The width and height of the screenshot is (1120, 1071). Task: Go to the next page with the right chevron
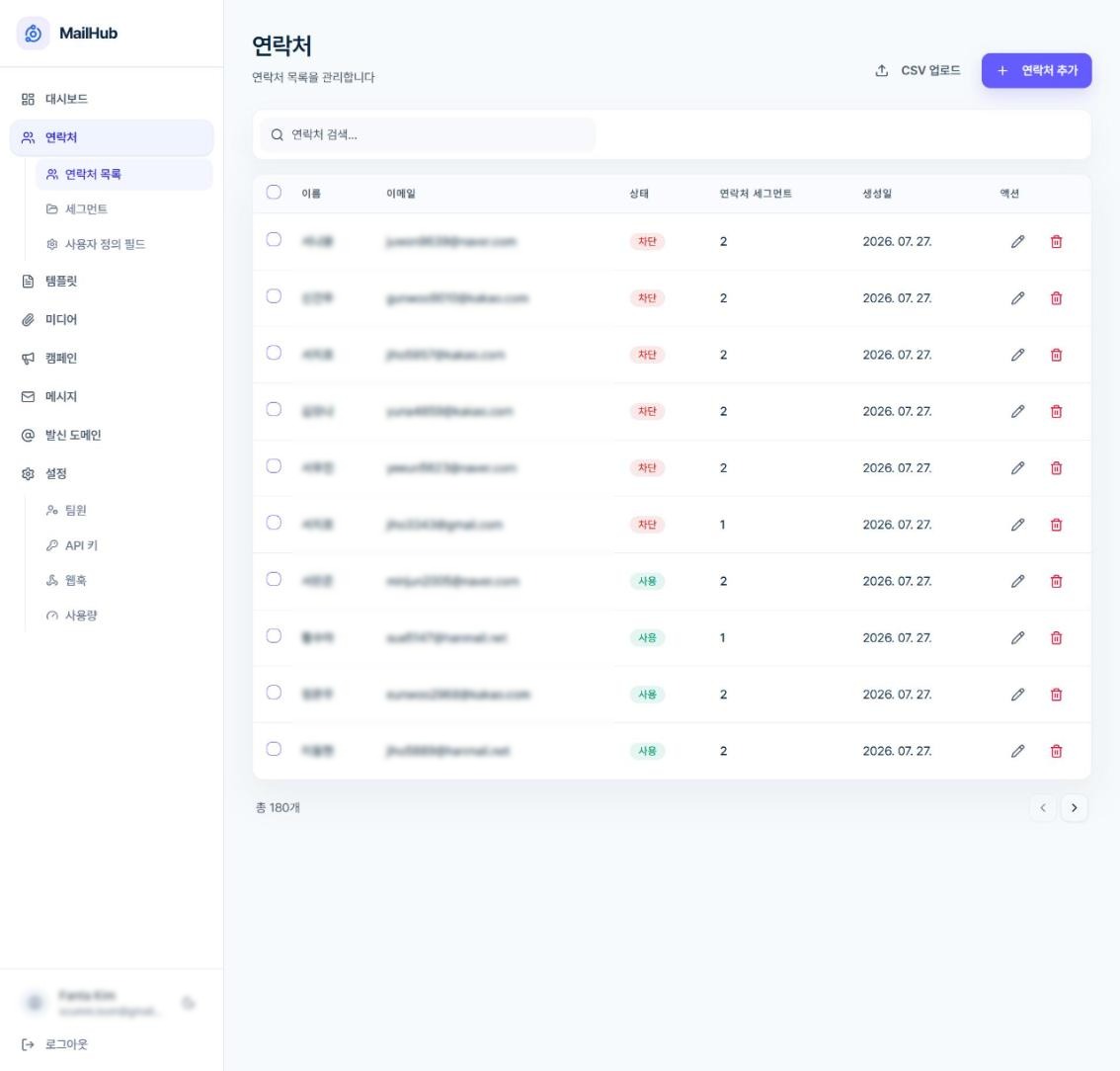pyautogui.click(x=1074, y=808)
